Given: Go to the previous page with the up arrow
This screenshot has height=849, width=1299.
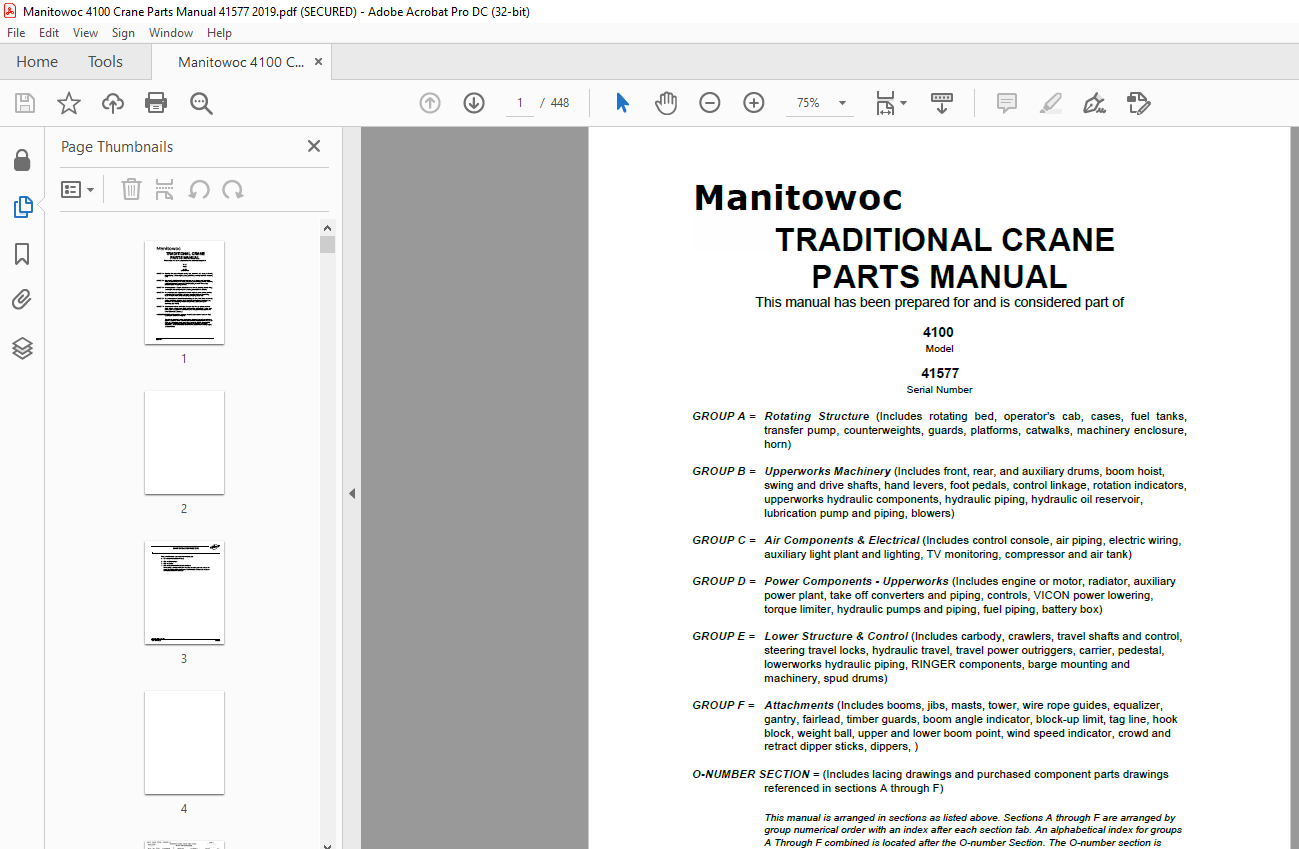Looking at the screenshot, I should pyautogui.click(x=430, y=103).
